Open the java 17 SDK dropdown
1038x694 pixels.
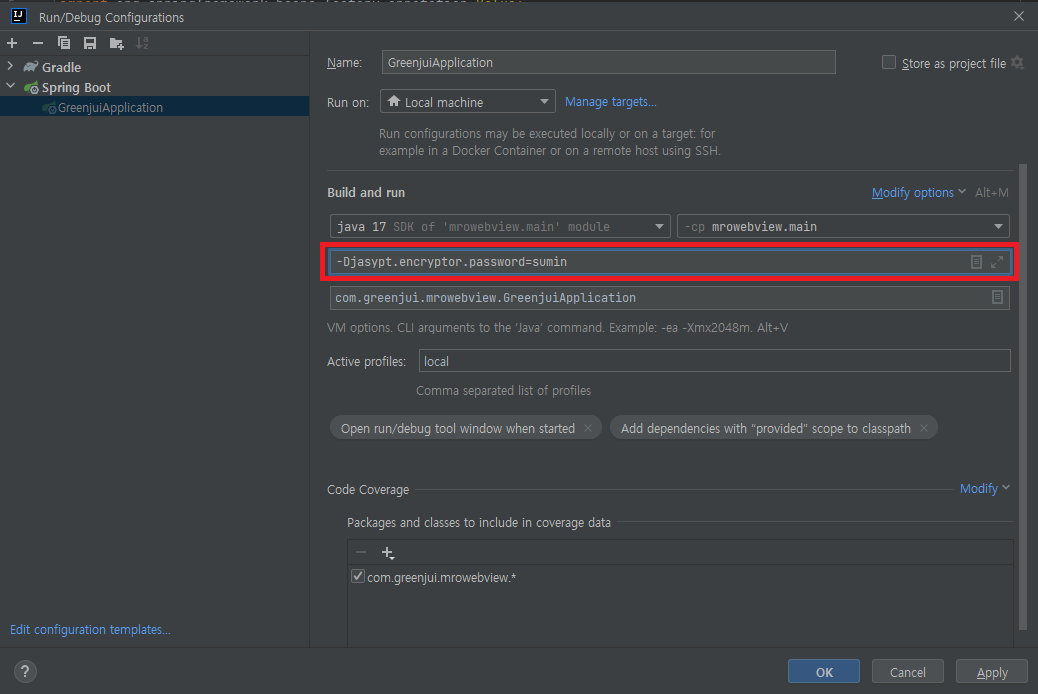click(500, 226)
